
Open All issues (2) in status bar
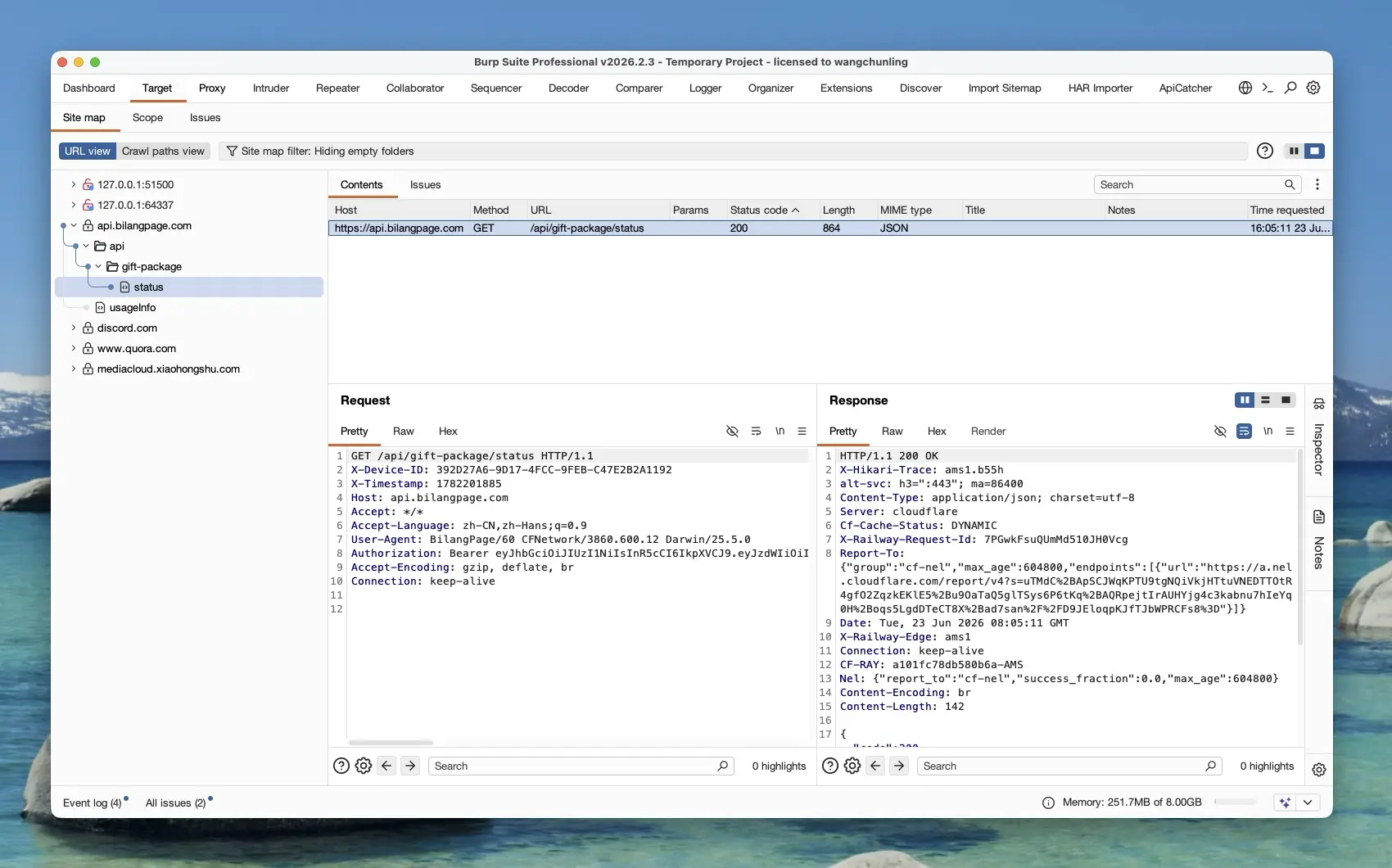click(x=175, y=802)
